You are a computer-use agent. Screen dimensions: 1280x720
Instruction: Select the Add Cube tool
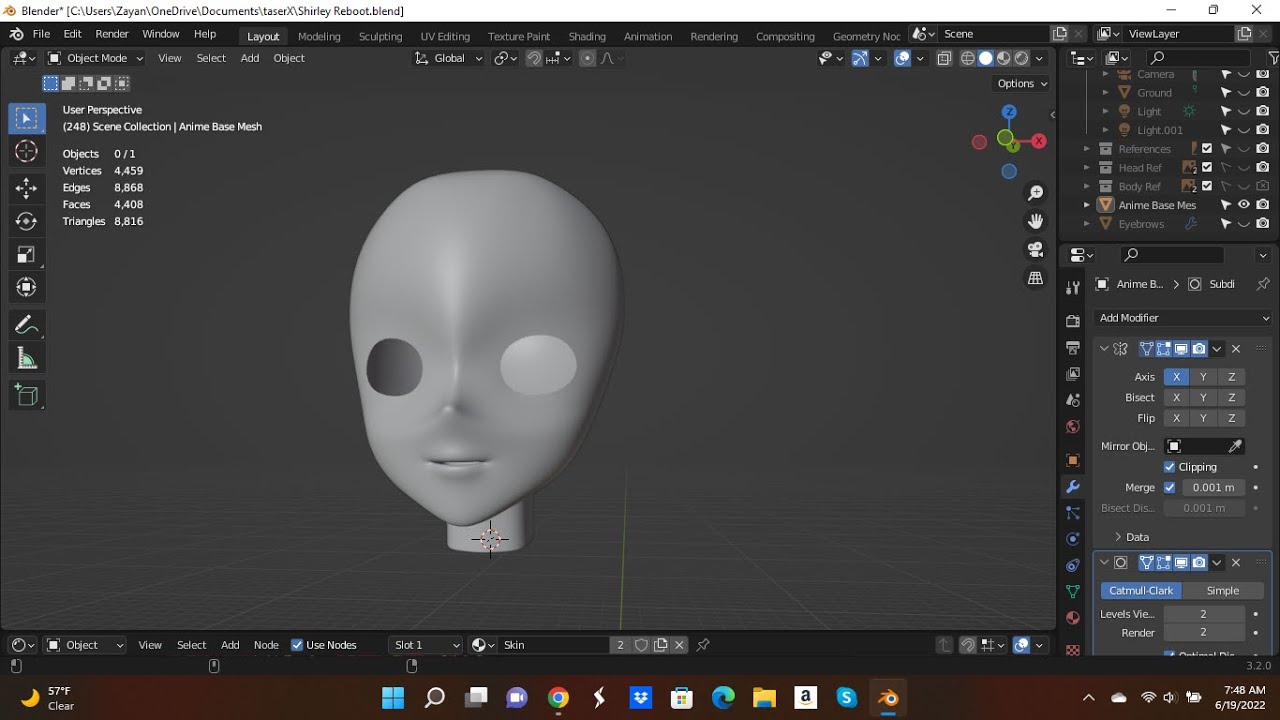(x=27, y=396)
